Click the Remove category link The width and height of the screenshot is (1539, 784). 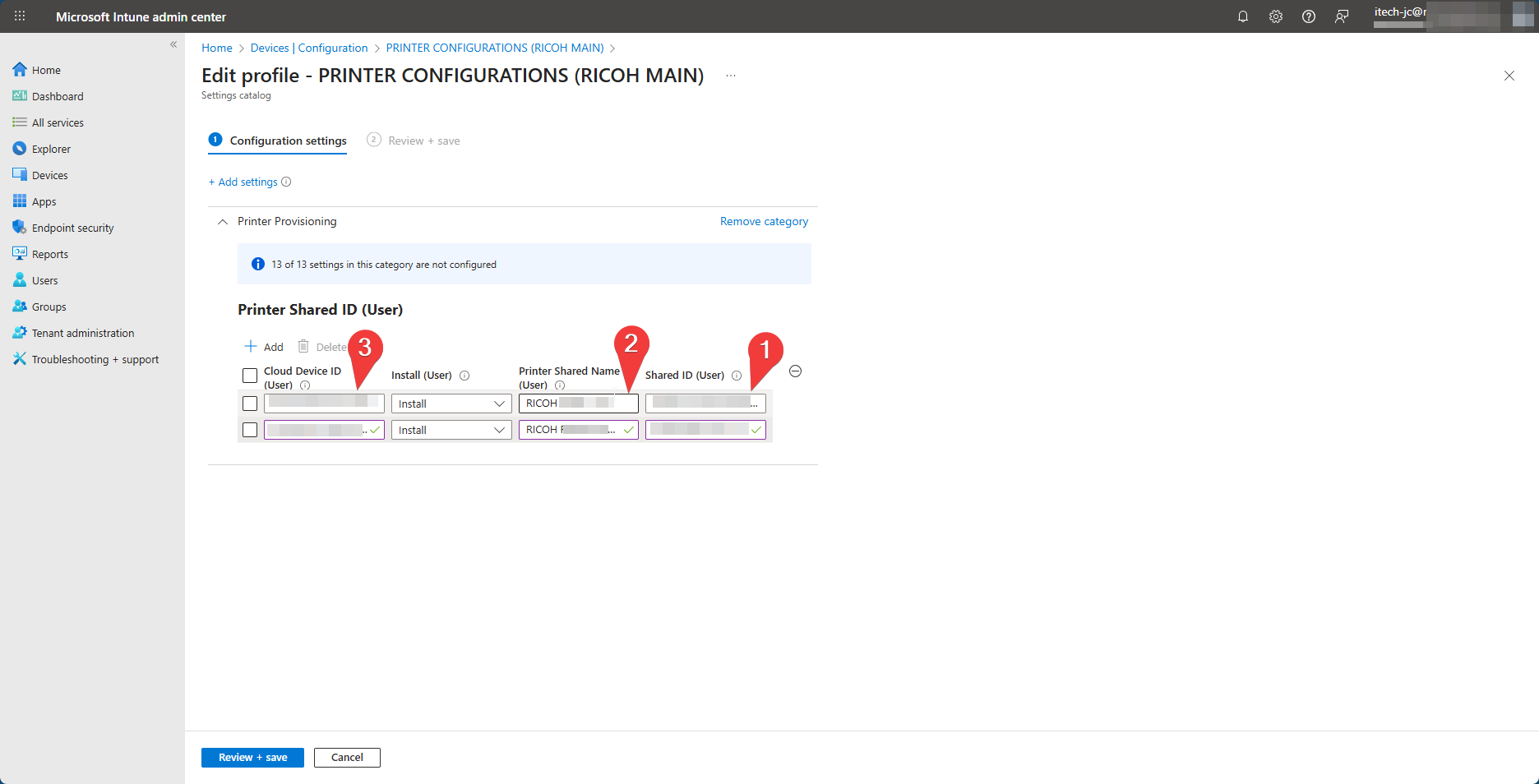[x=764, y=222]
